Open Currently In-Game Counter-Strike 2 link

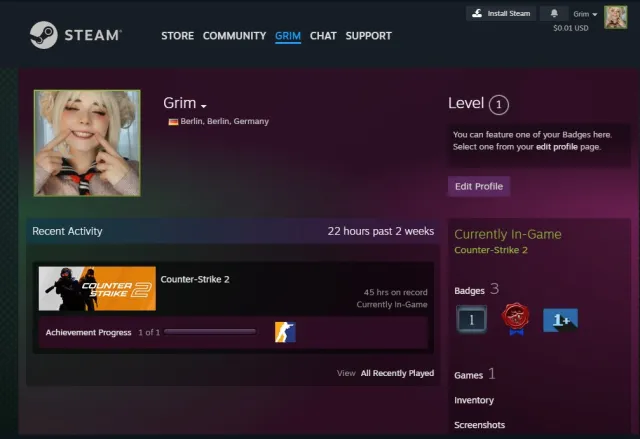pyautogui.click(x=491, y=250)
